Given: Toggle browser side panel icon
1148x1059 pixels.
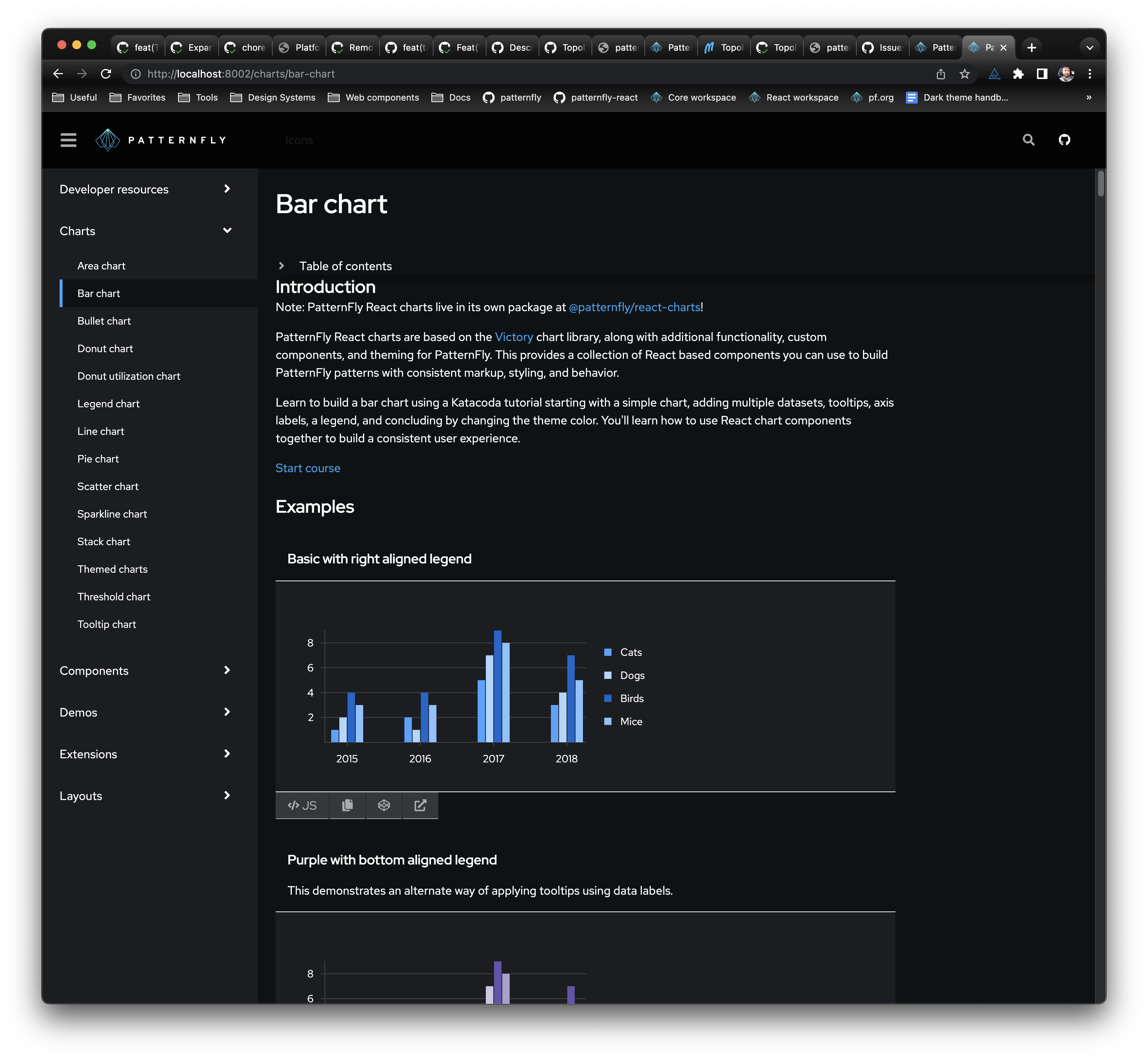Looking at the screenshot, I should [1042, 74].
